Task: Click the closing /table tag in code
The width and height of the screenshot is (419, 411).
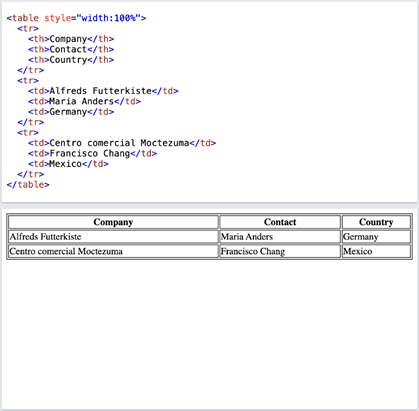Action: click(28, 185)
